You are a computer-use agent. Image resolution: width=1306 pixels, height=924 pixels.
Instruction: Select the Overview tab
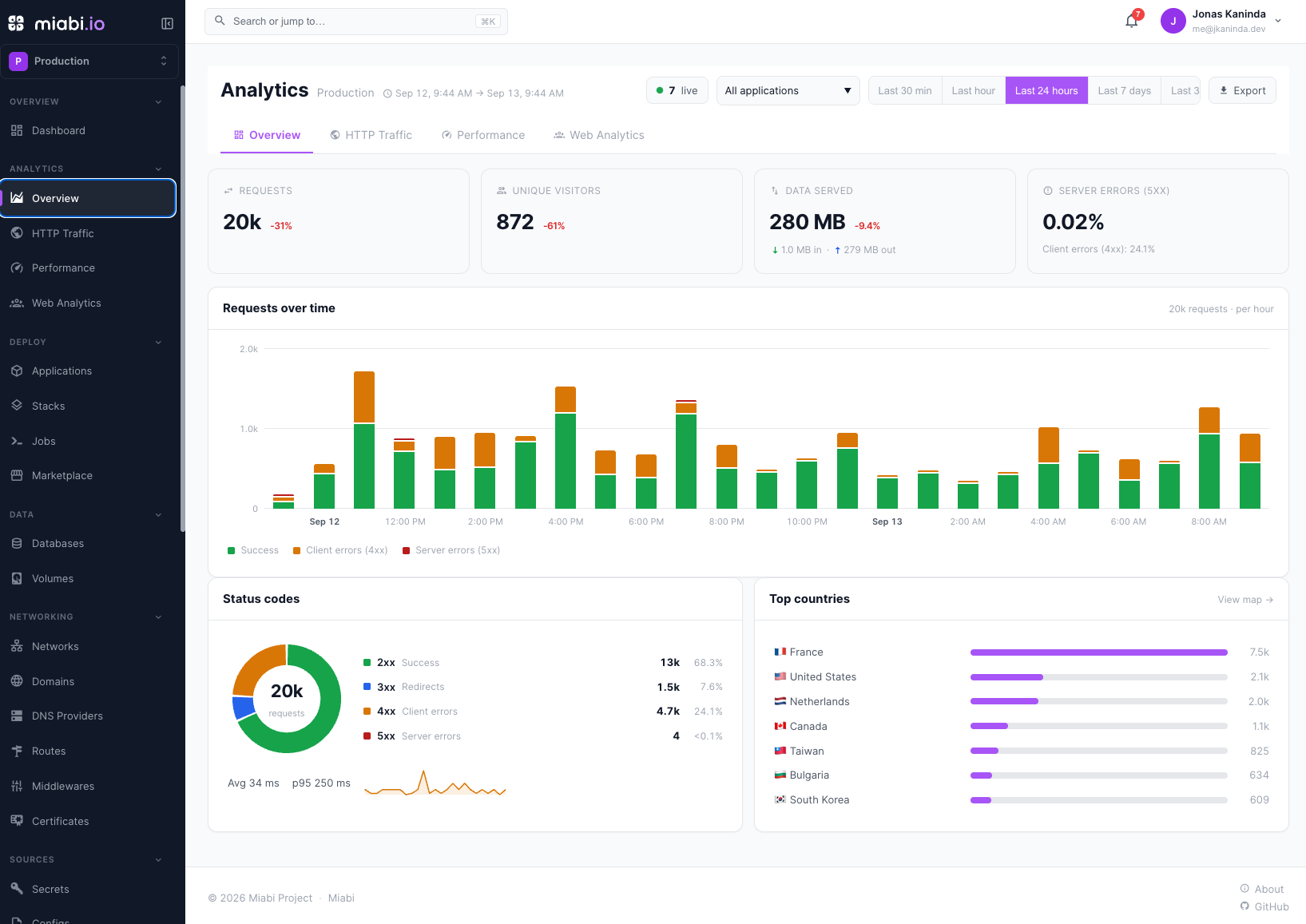267,135
